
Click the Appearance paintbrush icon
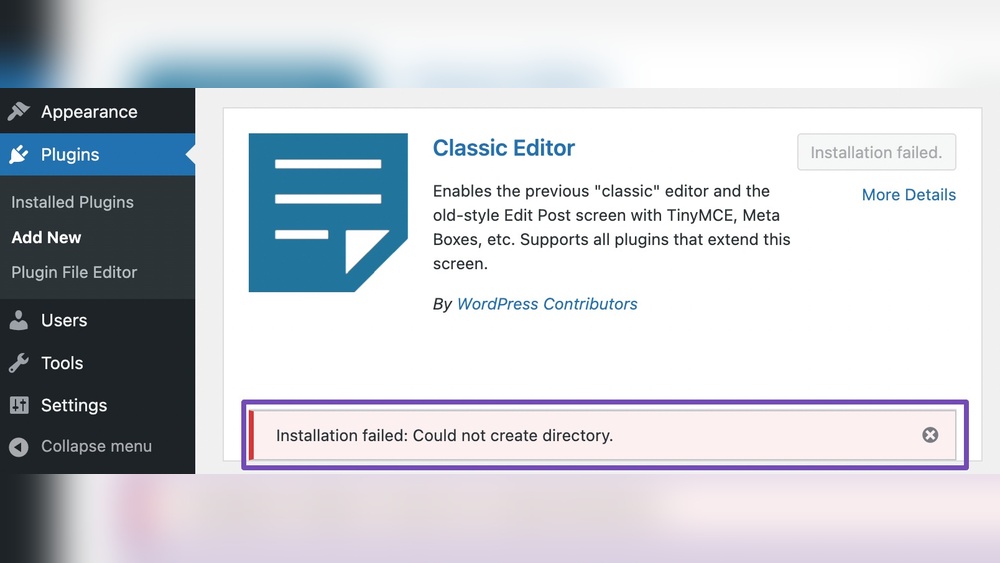coord(19,112)
